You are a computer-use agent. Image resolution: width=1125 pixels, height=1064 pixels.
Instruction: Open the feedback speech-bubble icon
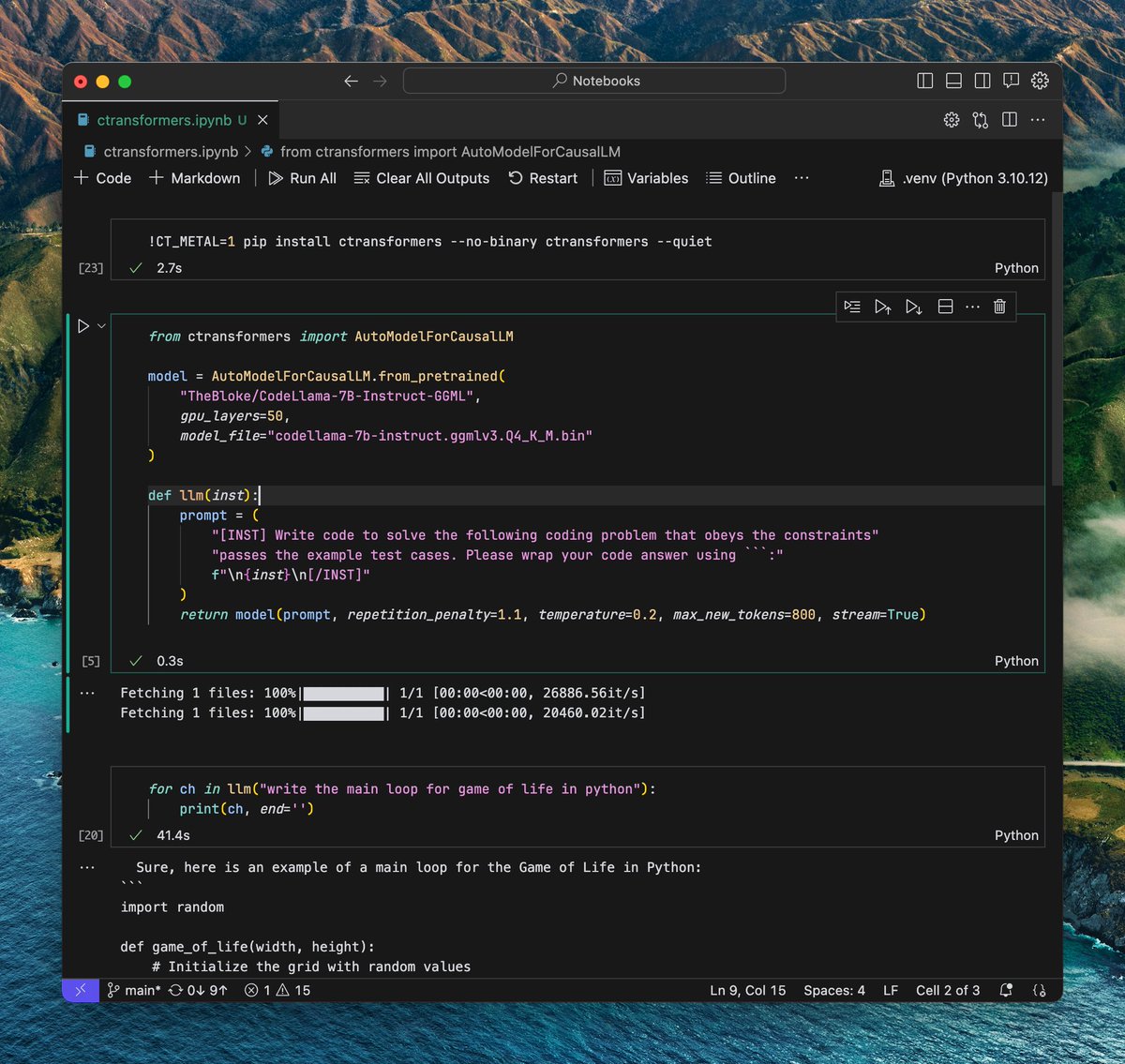click(x=1011, y=81)
